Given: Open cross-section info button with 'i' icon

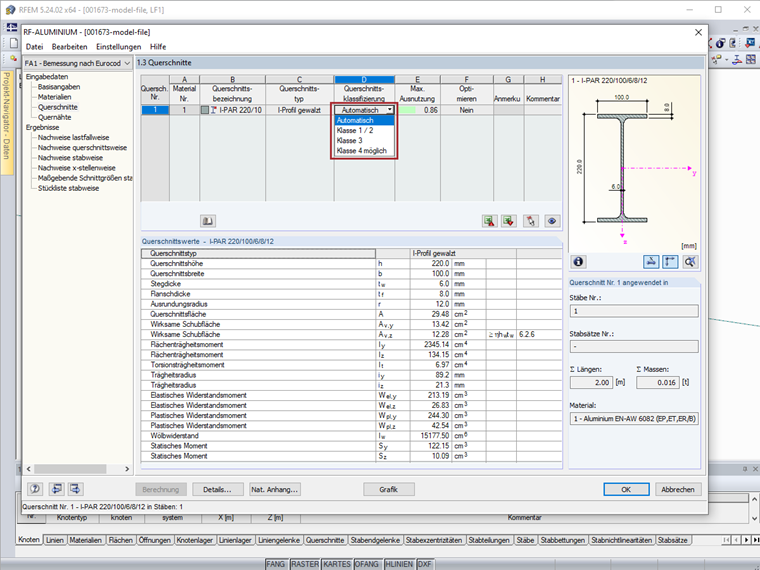Looking at the screenshot, I should click(578, 262).
